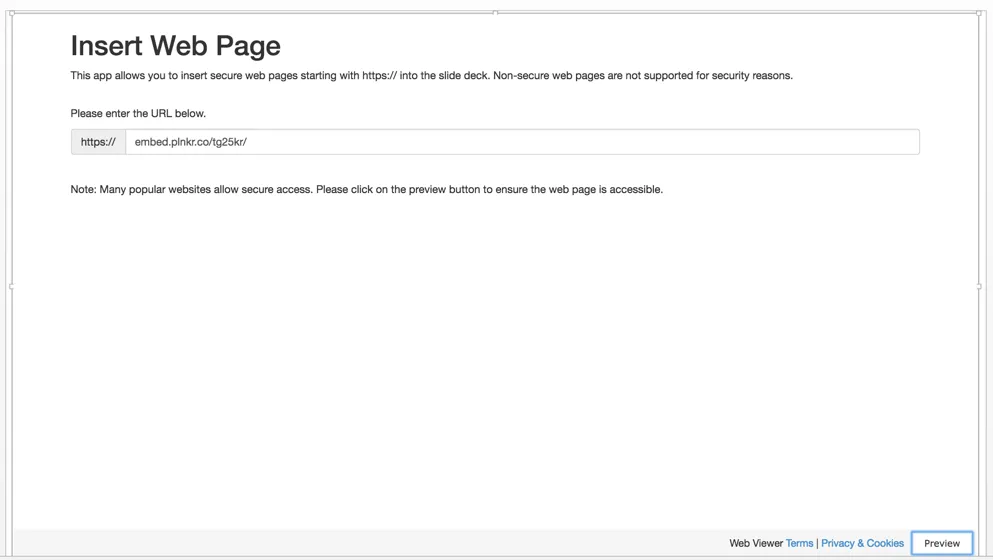The image size is (993, 560).
Task: Click the separator between Terms and Privacy
Action: (x=817, y=543)
